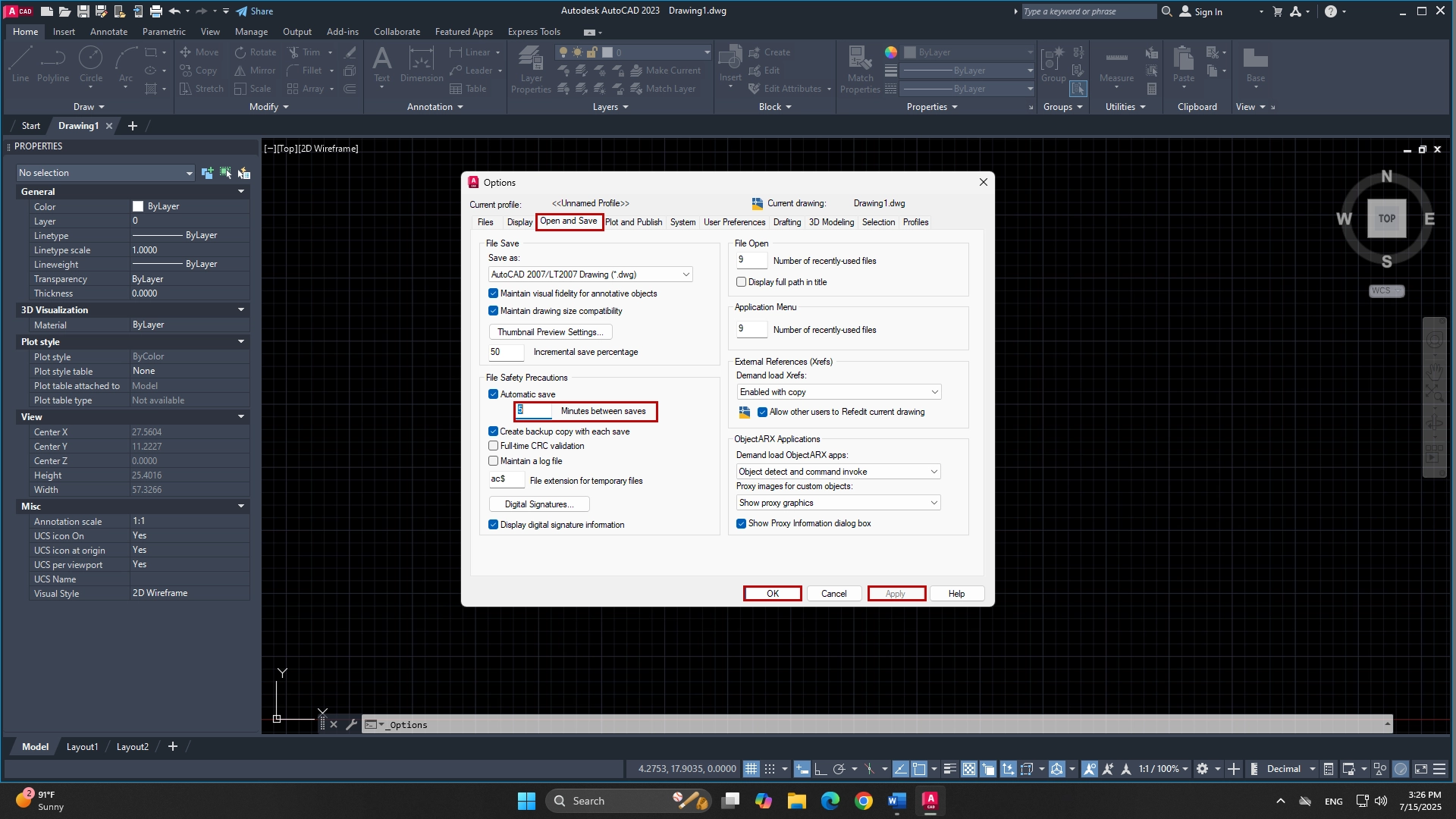Select the Line tool in Draw panel
This screenshot has height=819, width=1456.
[20, 64]
